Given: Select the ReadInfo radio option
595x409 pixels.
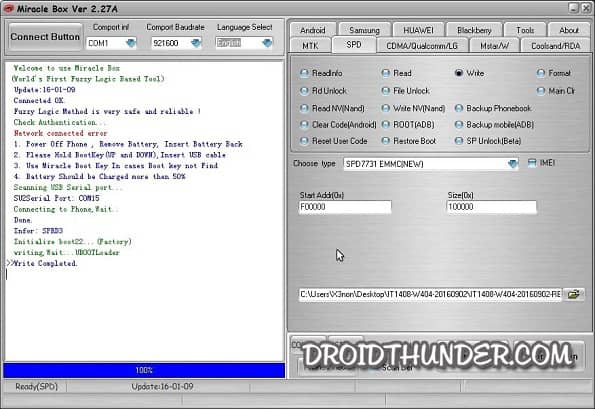Looking at the screenshot, I should pos(321,73).
